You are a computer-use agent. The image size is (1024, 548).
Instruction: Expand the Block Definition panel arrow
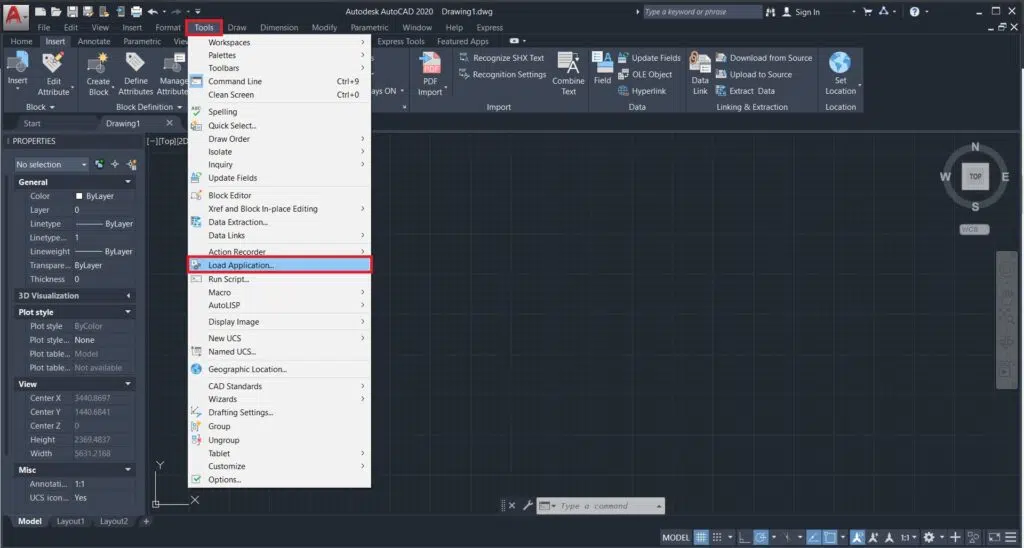[180, 107]
